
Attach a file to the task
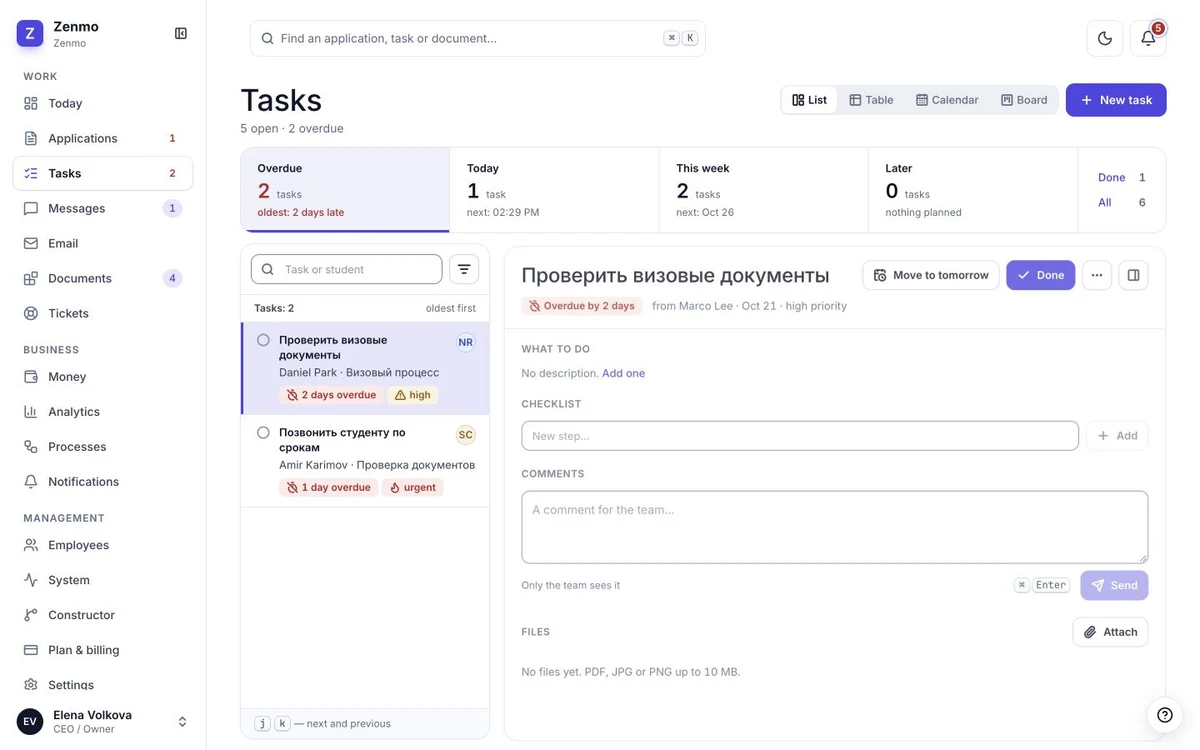click(x=1110, y=632)
